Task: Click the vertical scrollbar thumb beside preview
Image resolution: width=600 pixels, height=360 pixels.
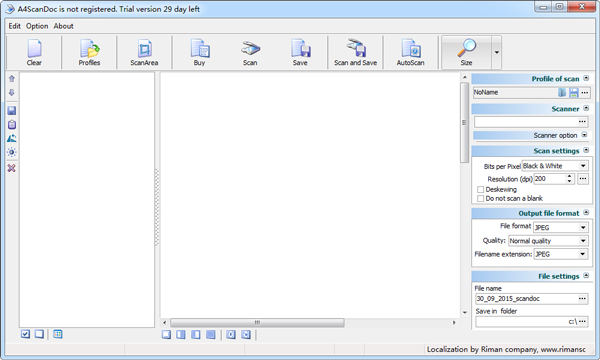Action: pos(465,122)
